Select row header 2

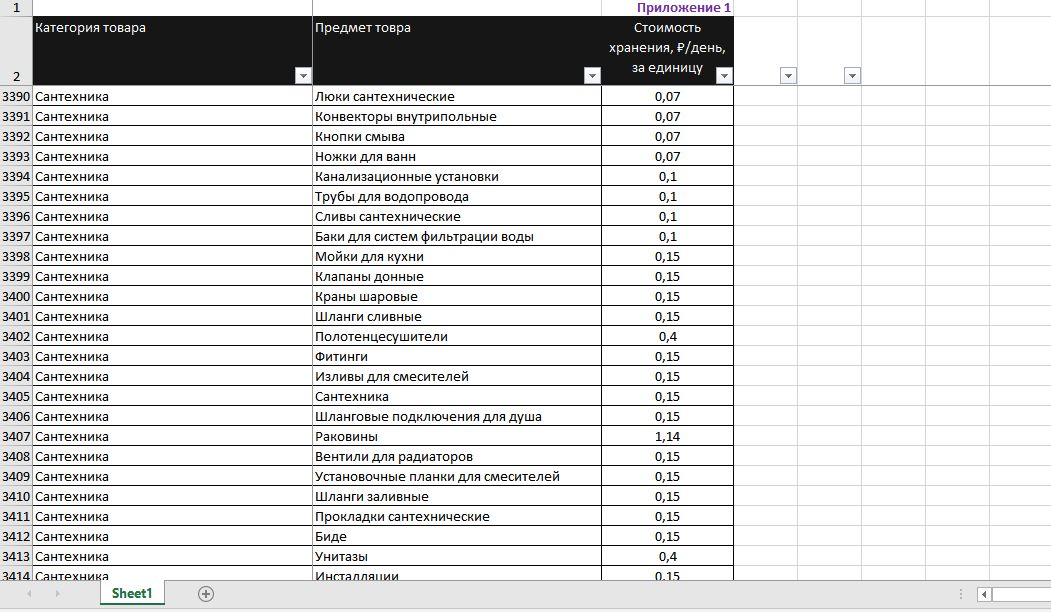coord(16,50)
